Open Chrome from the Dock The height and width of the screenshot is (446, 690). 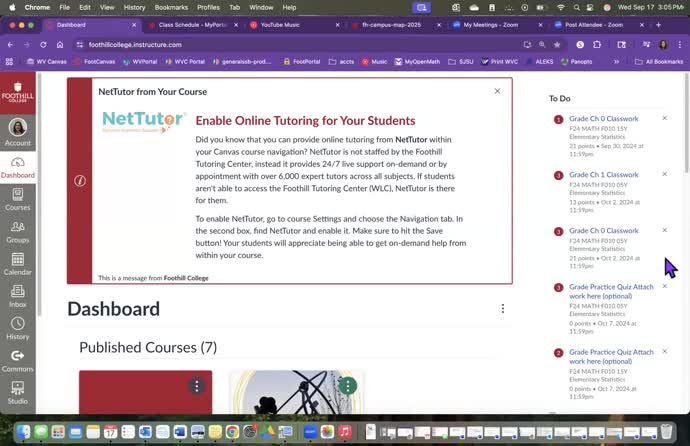(232, 432)
